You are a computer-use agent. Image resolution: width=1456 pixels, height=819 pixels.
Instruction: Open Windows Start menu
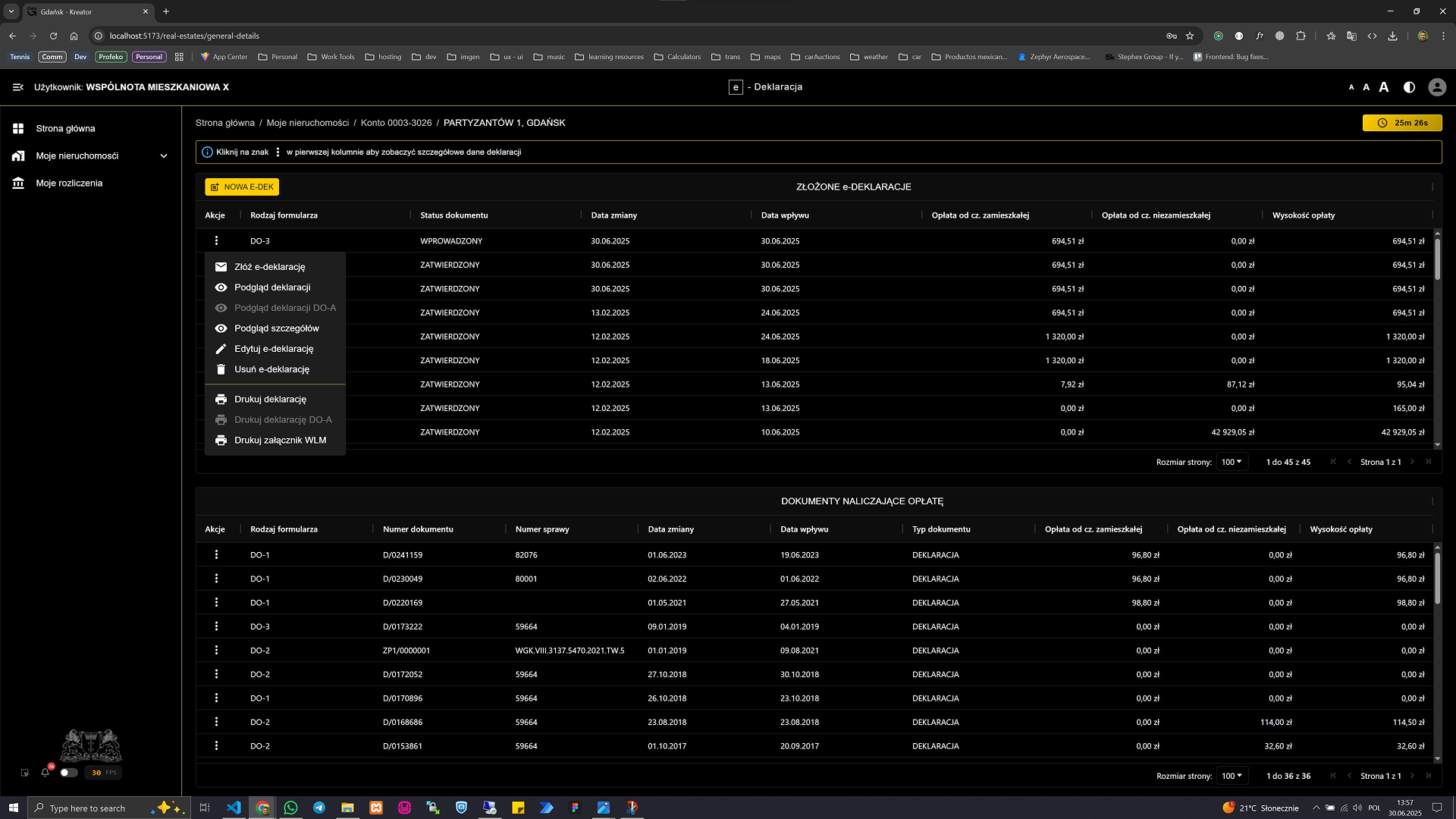pos(13,808)
